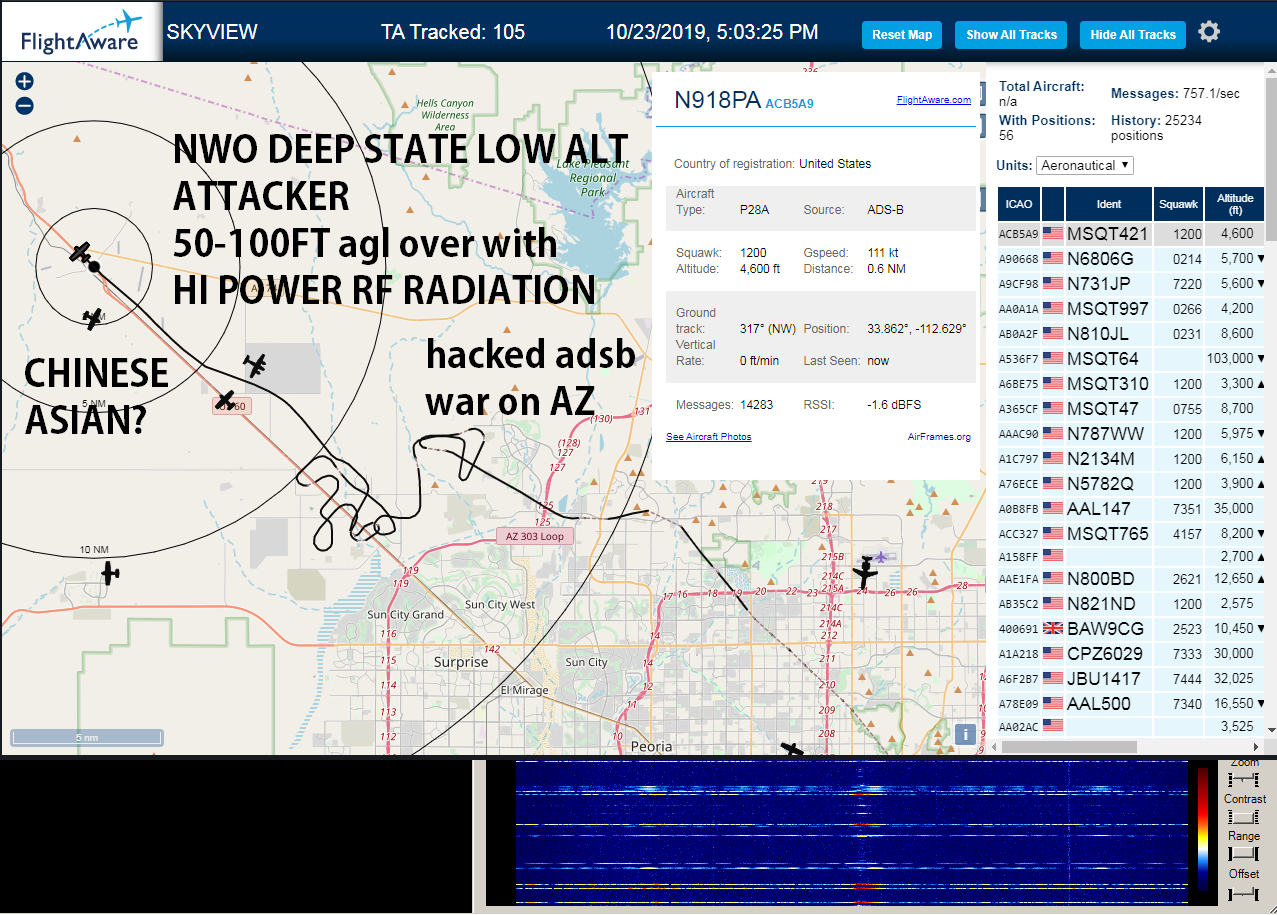
Task: Click the FlightAware logo
Action: click(x=81, y=31)
